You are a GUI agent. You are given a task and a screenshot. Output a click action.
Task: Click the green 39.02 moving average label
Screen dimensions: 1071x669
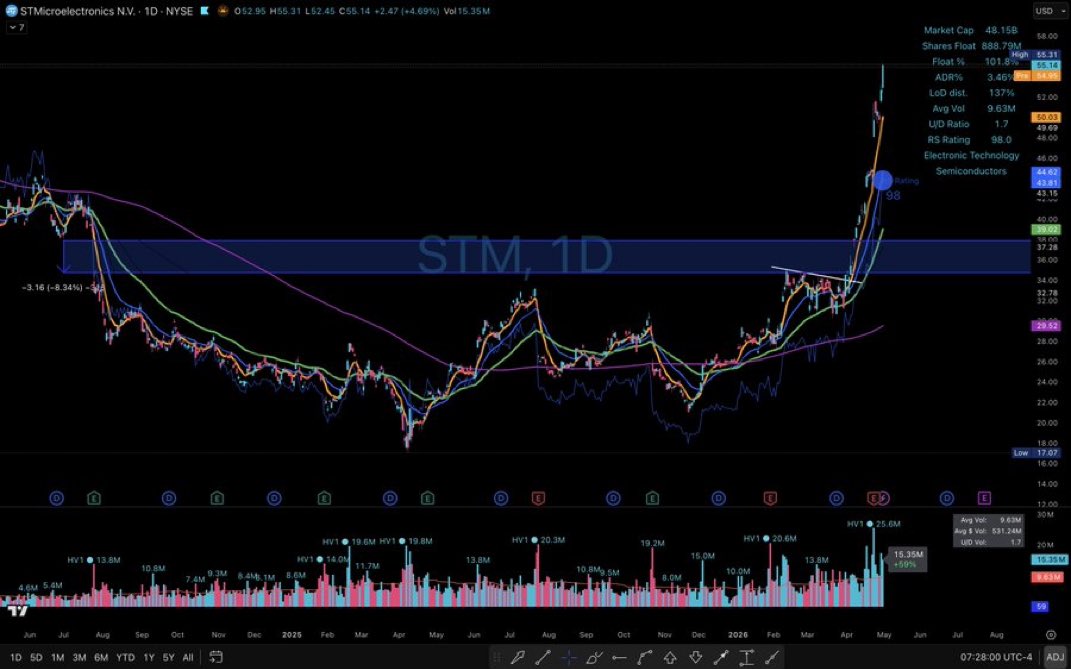pyautogui.click(x=1047, y=230)
